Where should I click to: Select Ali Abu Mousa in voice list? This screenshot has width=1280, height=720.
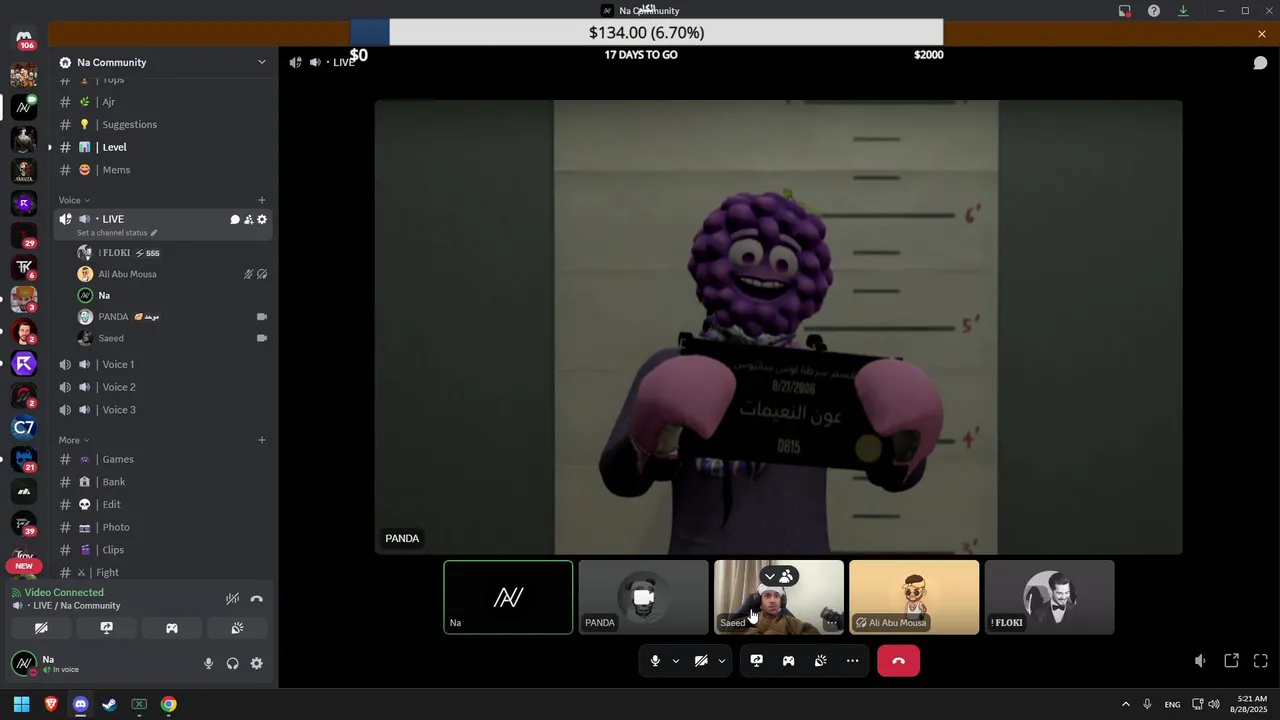[172, 274]
